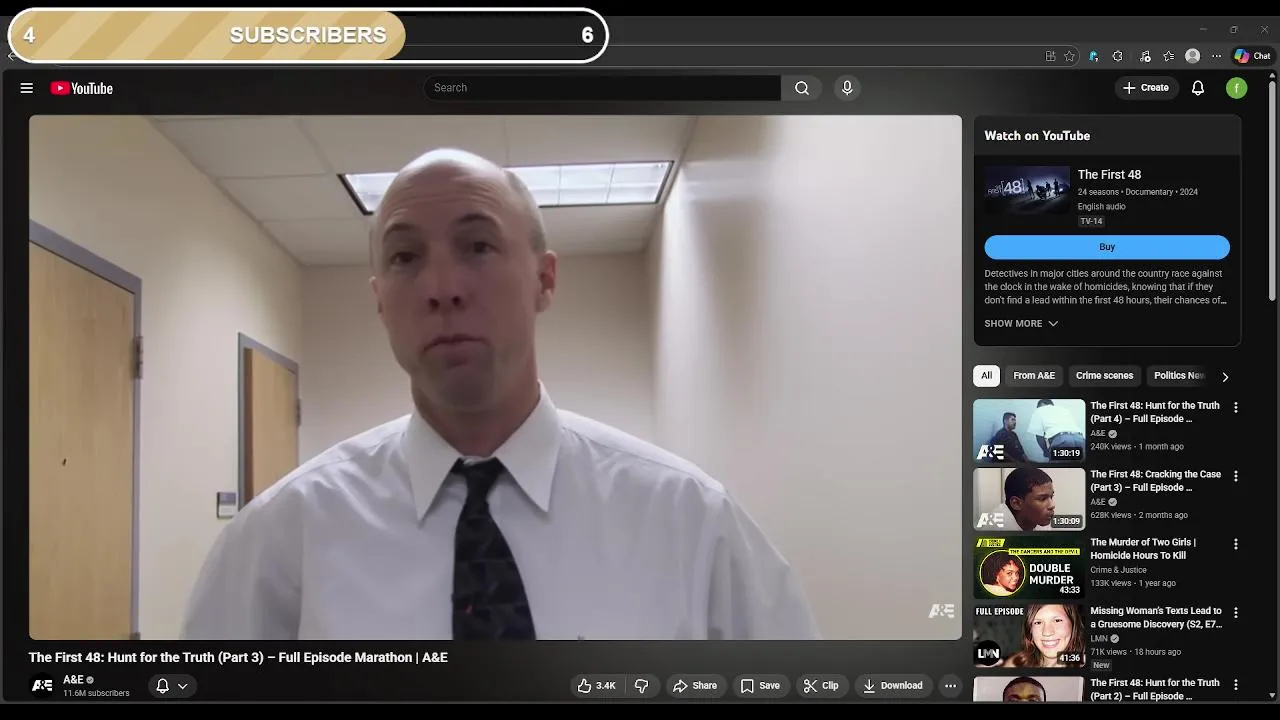Open browser settings and more menu
The image size is (1280, 720).
(x=1216, y=56)
